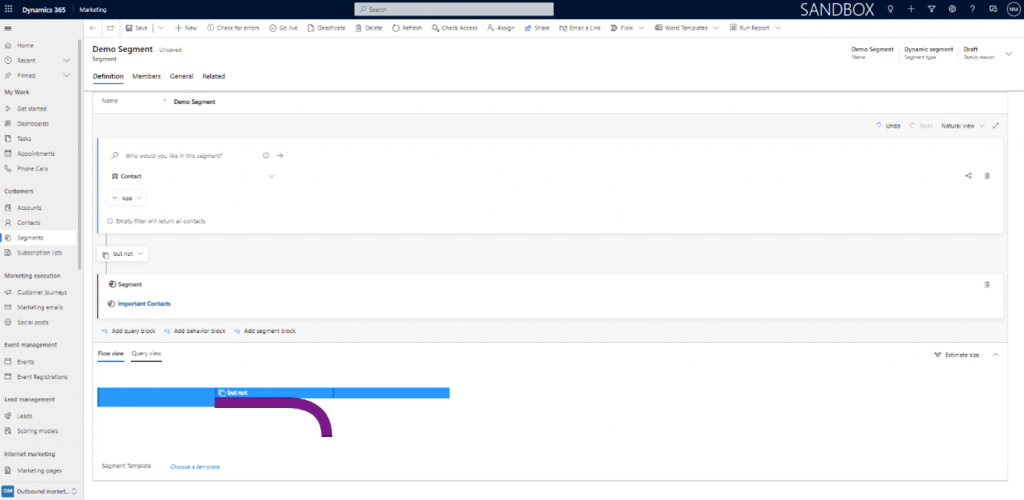This screenshot has height=500, width=1024.
Task: Open the advanced filter funnel icon
Action: [930, 9]
